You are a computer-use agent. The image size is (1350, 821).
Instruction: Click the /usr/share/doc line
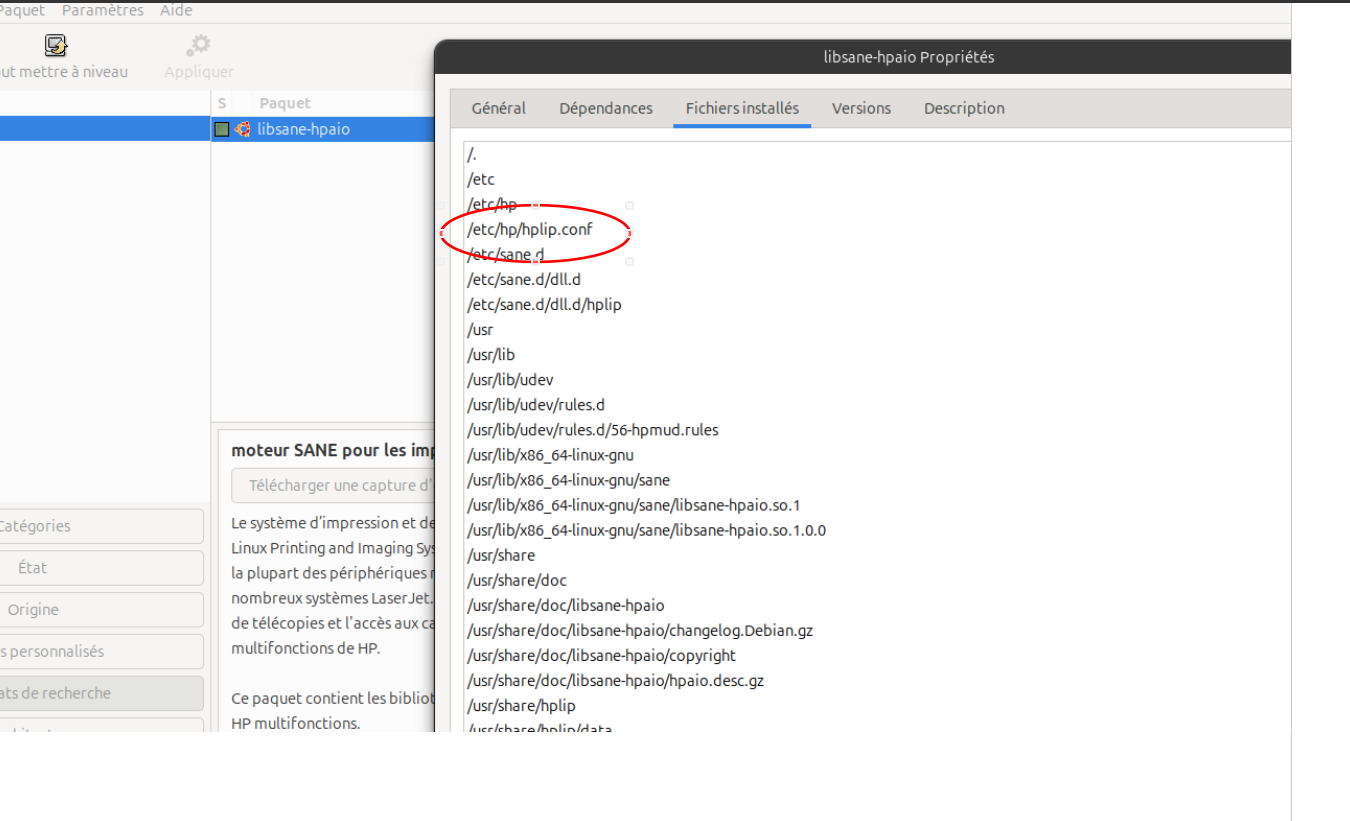[x=517, y=580]
